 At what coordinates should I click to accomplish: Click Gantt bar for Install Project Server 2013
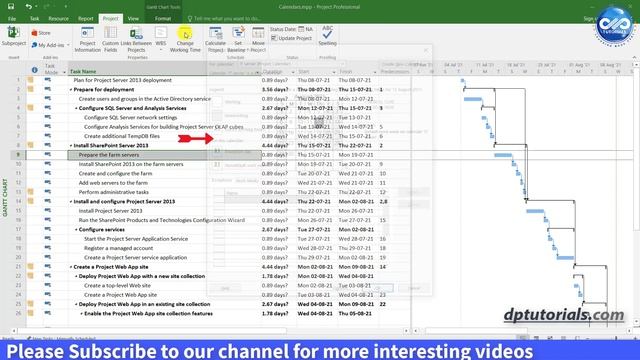[535, 211]
